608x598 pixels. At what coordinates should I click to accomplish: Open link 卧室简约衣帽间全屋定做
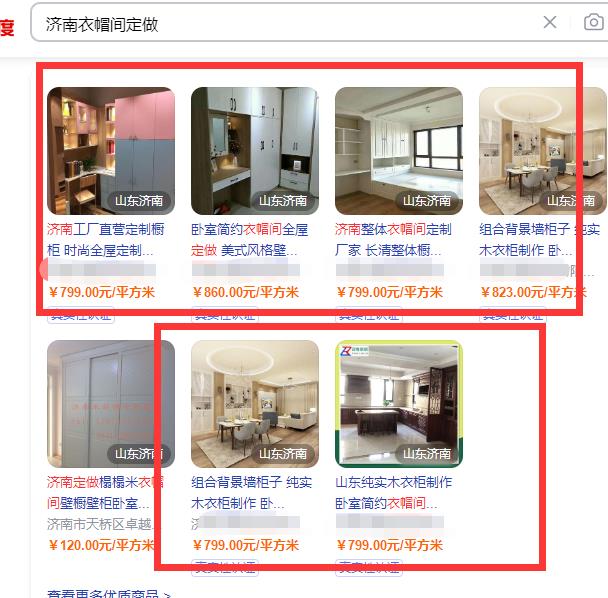click(250, 240)
